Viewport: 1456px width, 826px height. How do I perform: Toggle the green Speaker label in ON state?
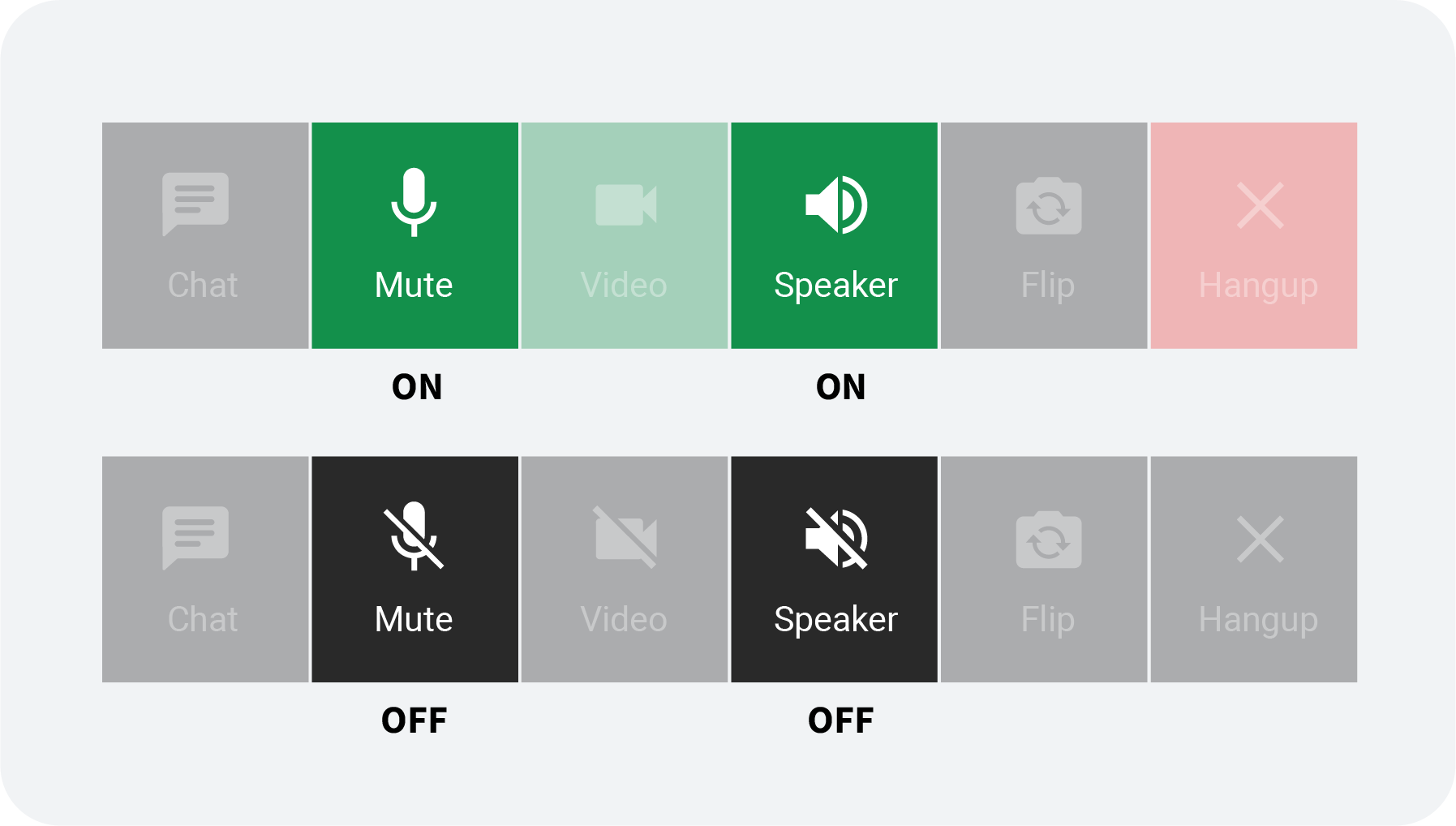coord(835,286)
